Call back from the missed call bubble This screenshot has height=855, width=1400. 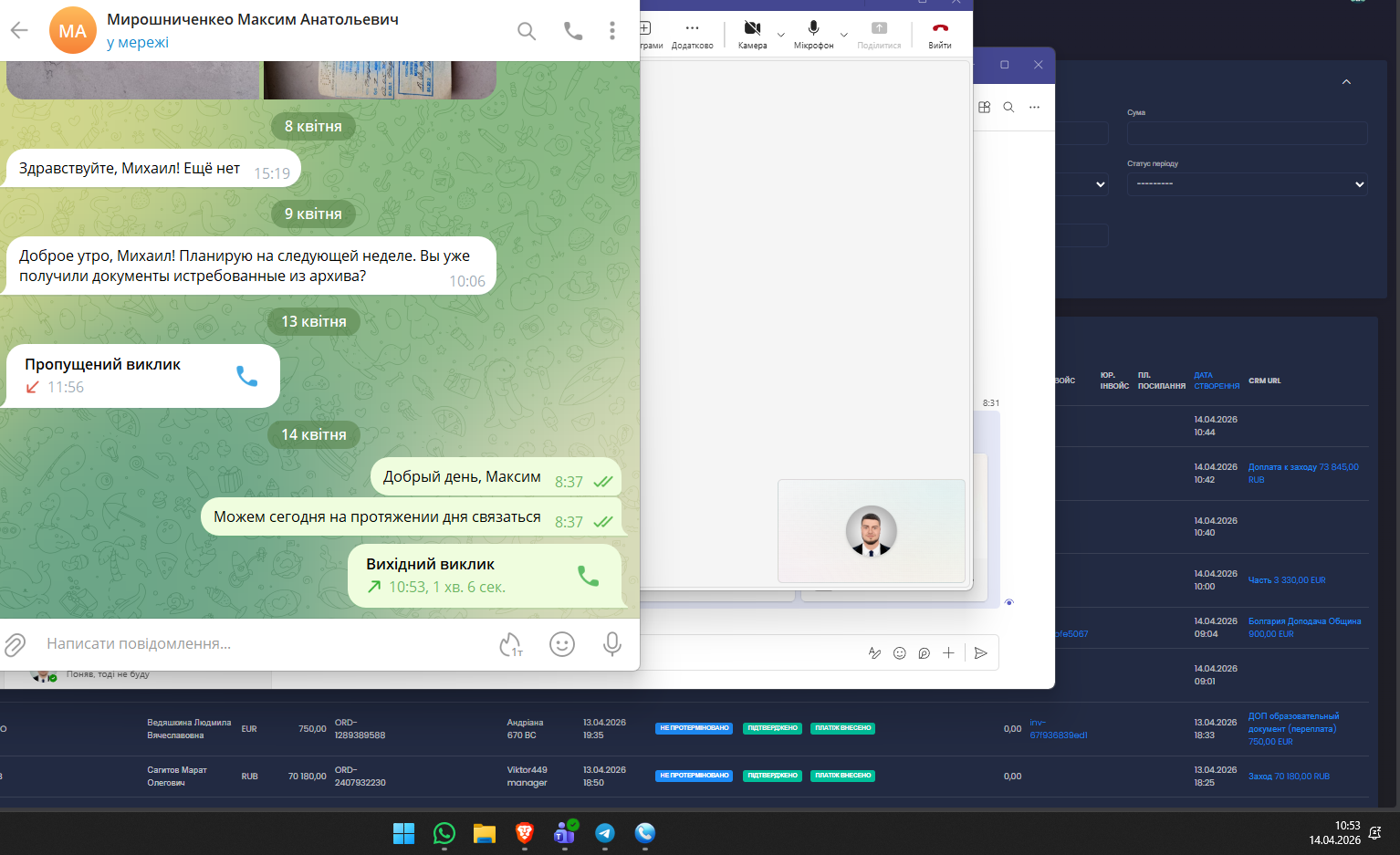point(246,376)
